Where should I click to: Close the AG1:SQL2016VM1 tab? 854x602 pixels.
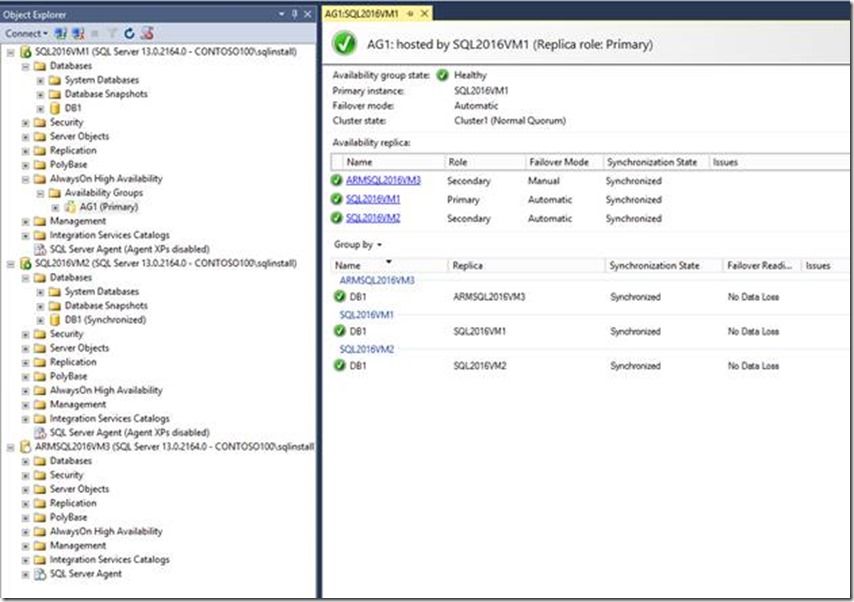(425, 14)
